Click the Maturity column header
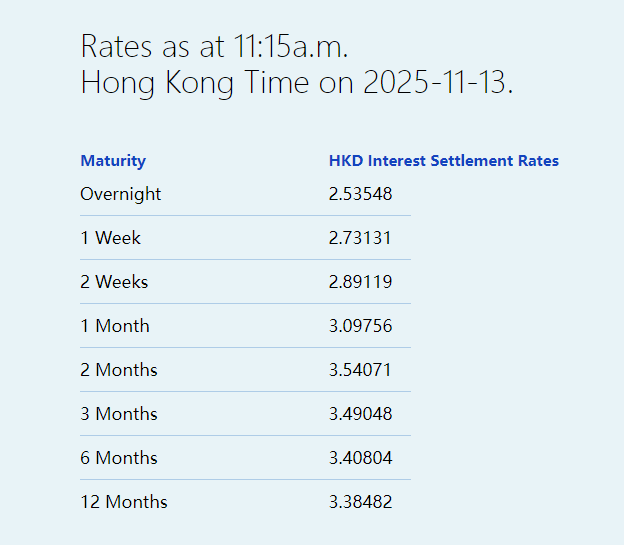Image resolution: width=624 pixels, height=545 pixels. pos(113,161)
